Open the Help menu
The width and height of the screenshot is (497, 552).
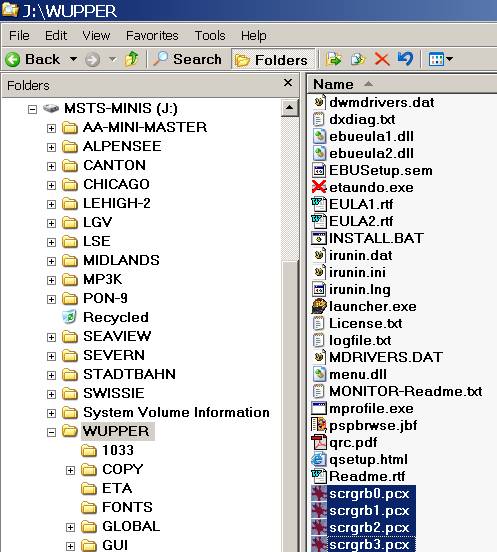tap(253, 36)
